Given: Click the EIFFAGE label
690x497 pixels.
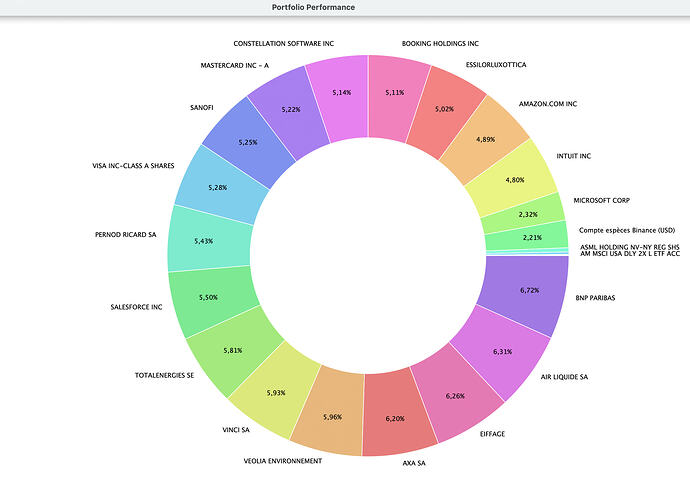Looking at the screenshot, I should 492,434.
